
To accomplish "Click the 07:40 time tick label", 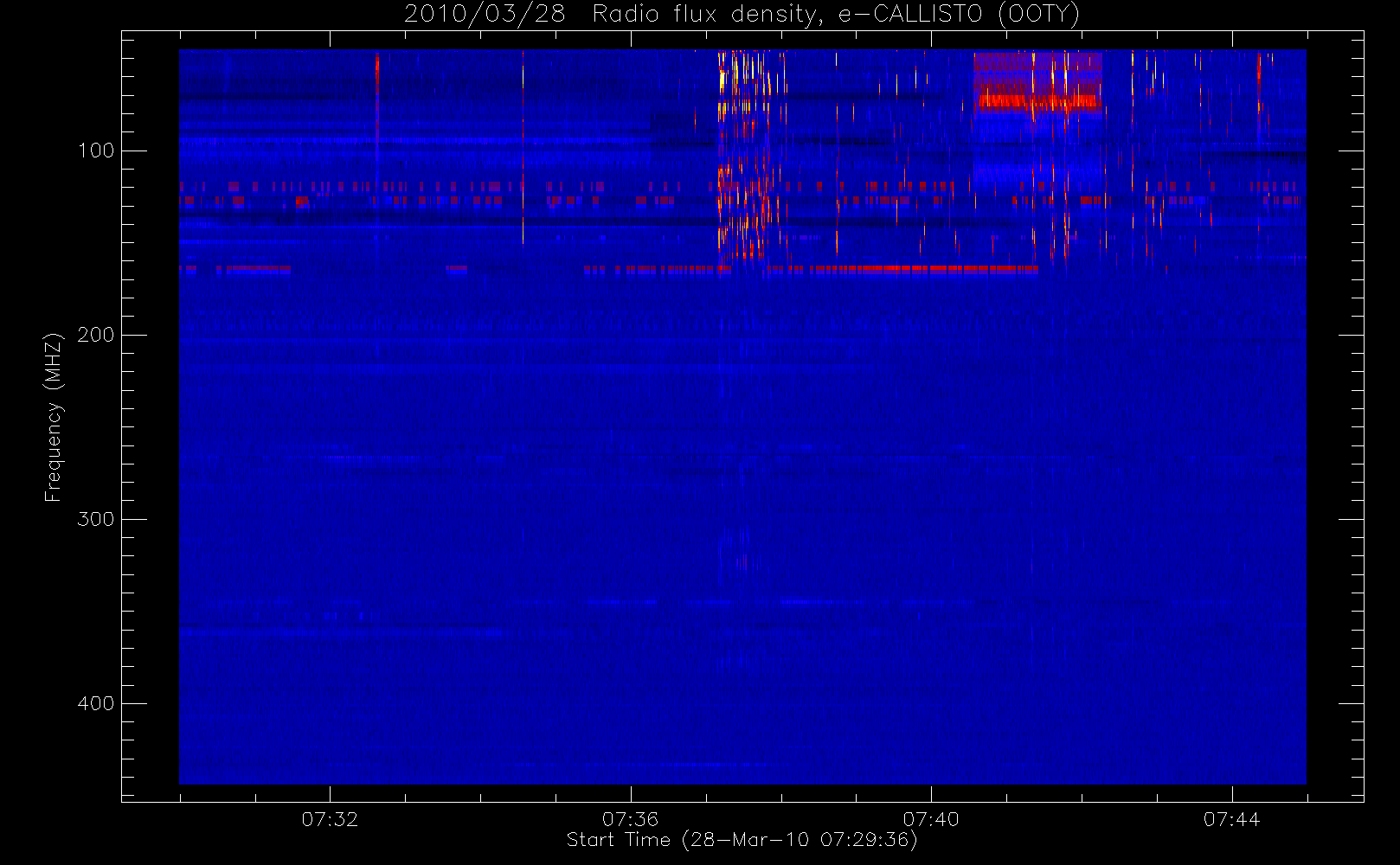I will [931, 819].
